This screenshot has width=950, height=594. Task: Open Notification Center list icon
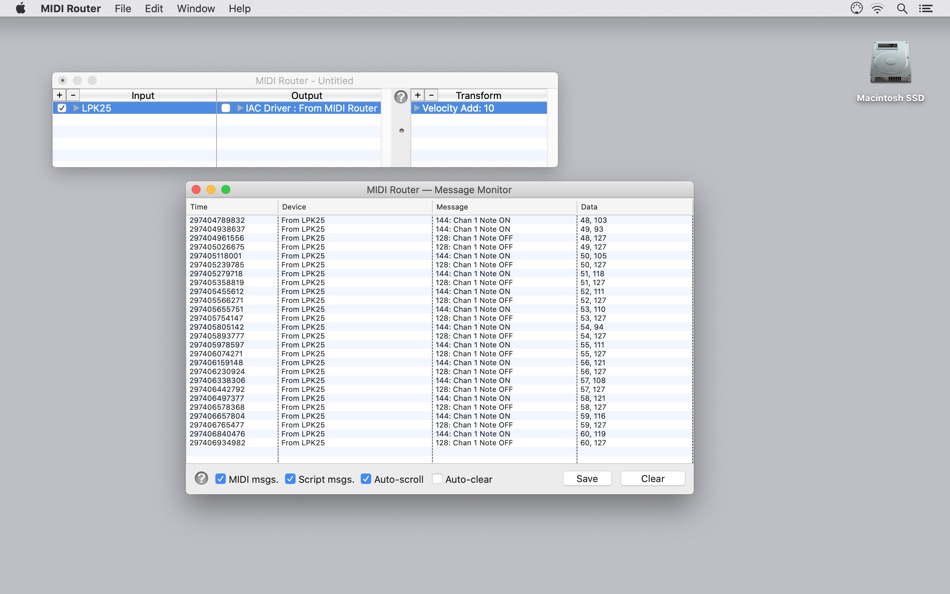[926, 8]
